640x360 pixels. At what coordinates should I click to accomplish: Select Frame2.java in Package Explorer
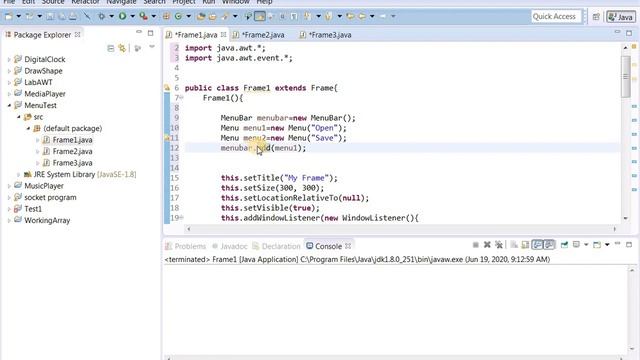coord(72,151)
